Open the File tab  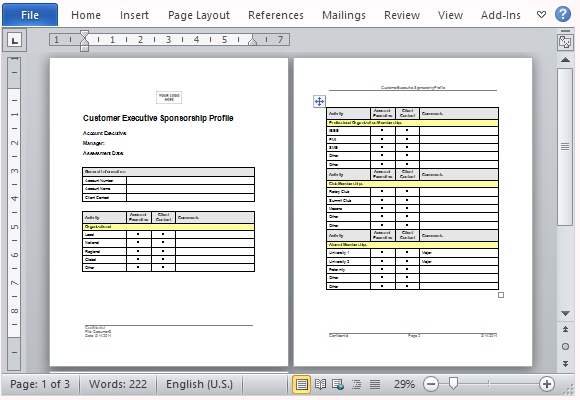(x=30, y=15)
